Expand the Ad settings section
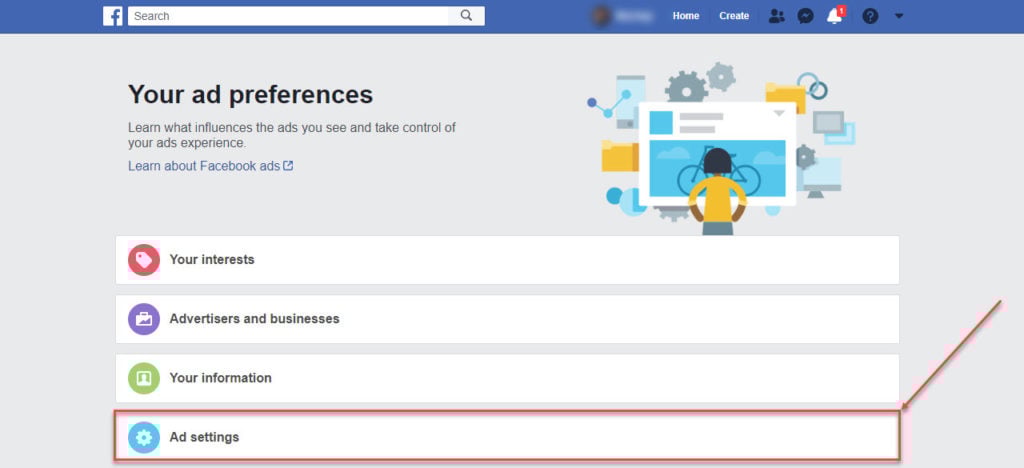This screenshot has width=1024, height=468. [507, 436]
